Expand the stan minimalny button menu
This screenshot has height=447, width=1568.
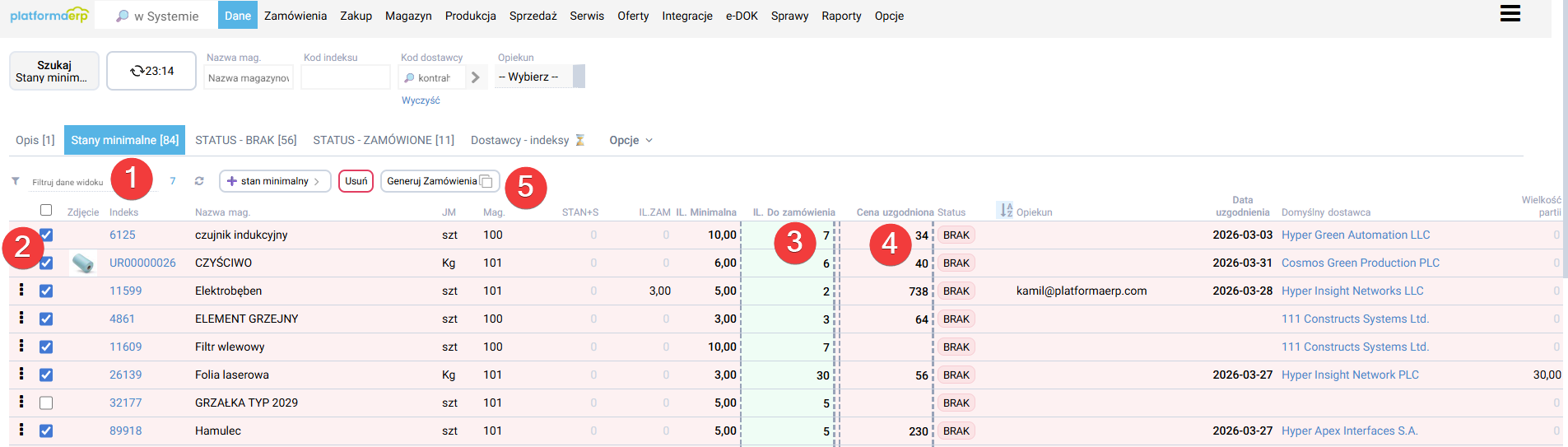pyautogui.click(x=274, y=181)
